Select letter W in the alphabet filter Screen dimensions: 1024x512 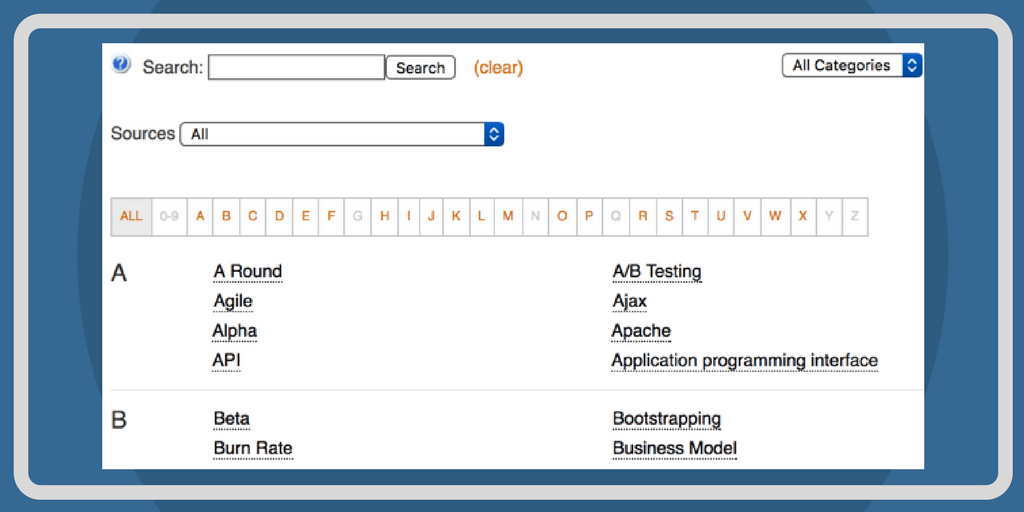click(x=775, y=216)
